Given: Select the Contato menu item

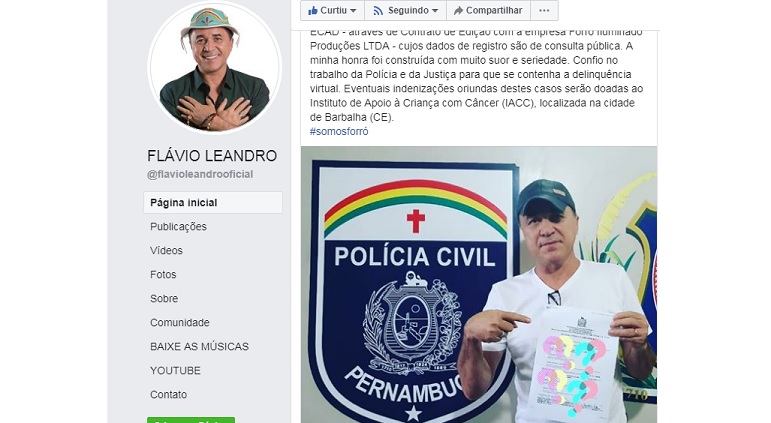Looking at the screenshot, I should (169, 394).
